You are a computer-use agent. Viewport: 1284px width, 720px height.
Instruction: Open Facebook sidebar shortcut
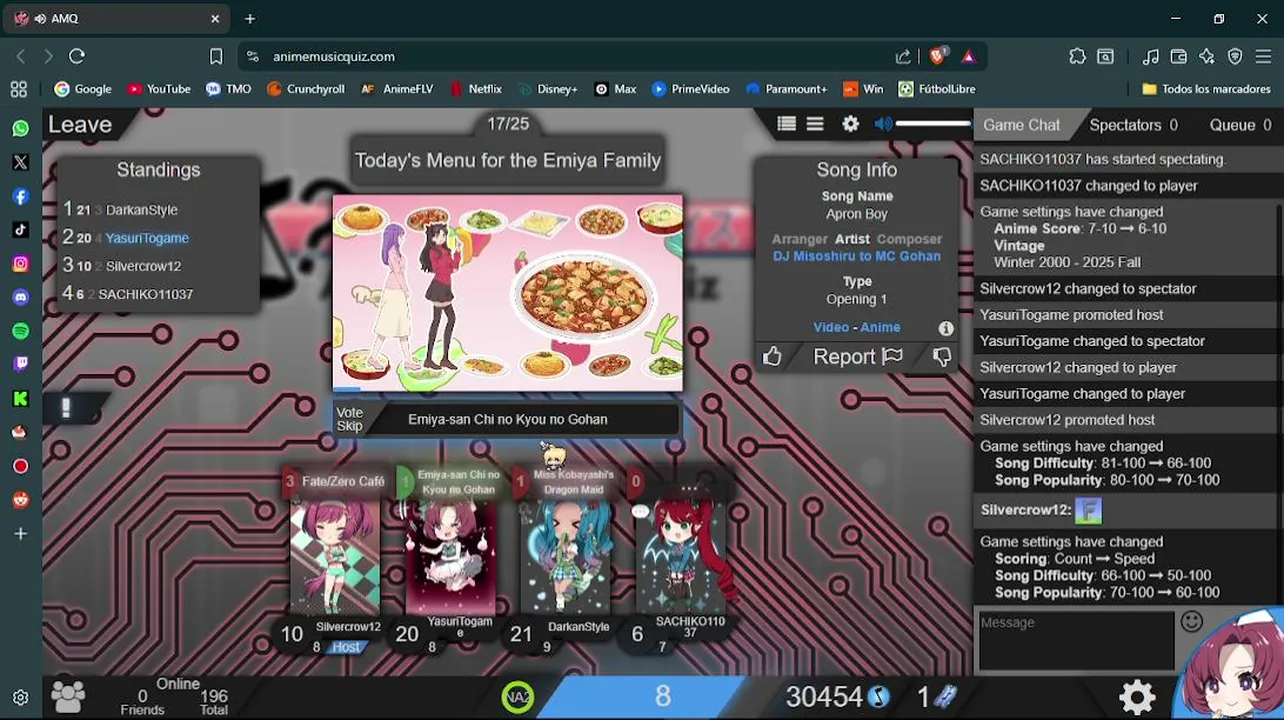[20, 196]
